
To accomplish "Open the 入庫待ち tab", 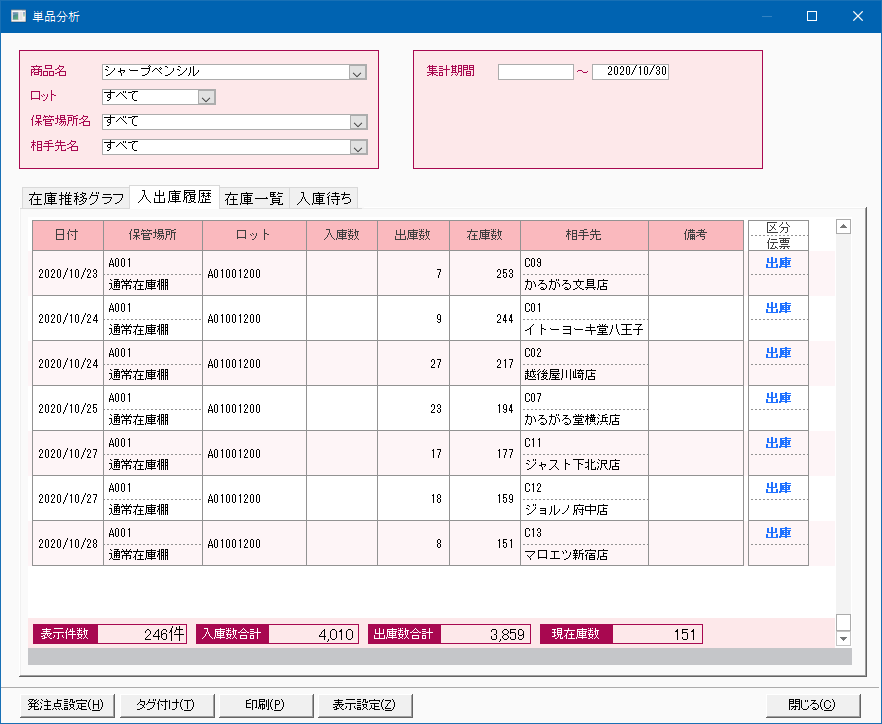I will 324,198.
